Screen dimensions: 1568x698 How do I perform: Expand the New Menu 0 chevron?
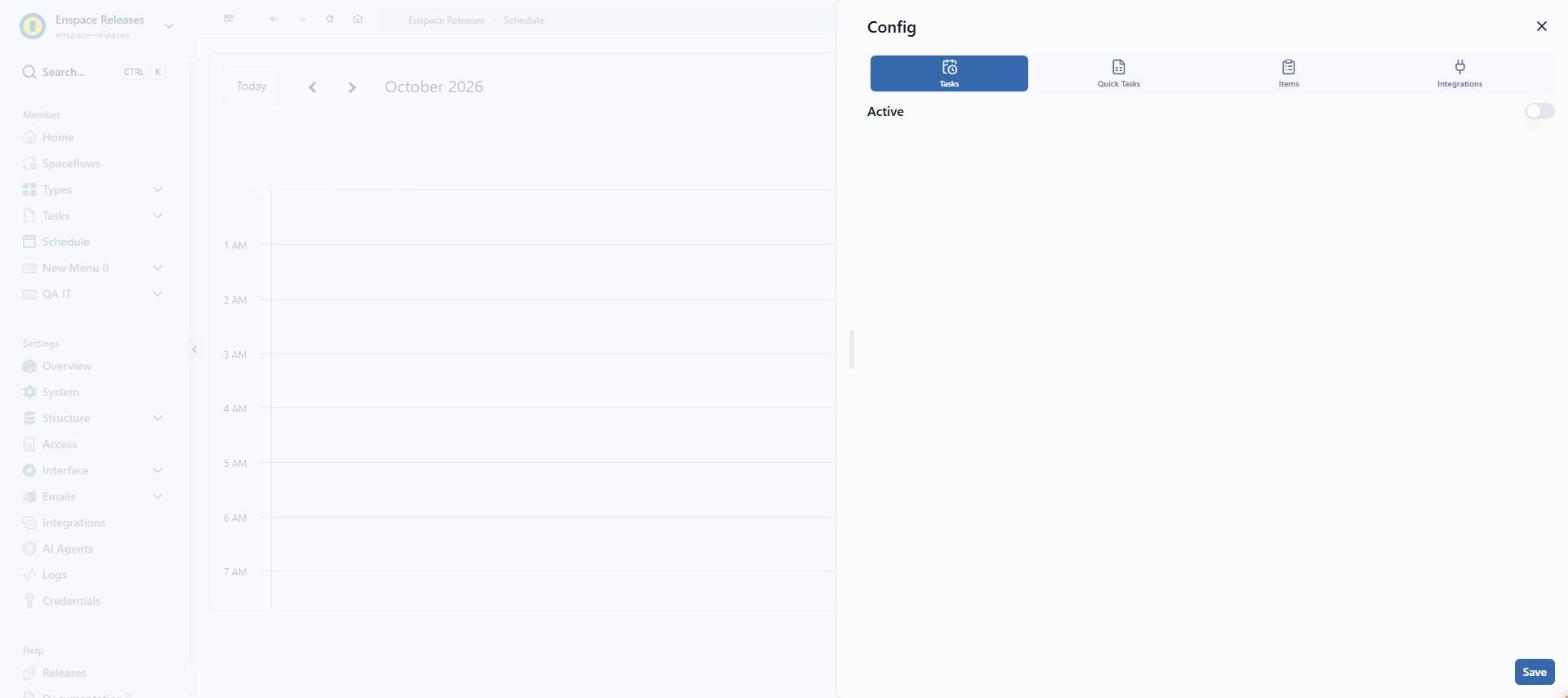[x=157, y=267]
